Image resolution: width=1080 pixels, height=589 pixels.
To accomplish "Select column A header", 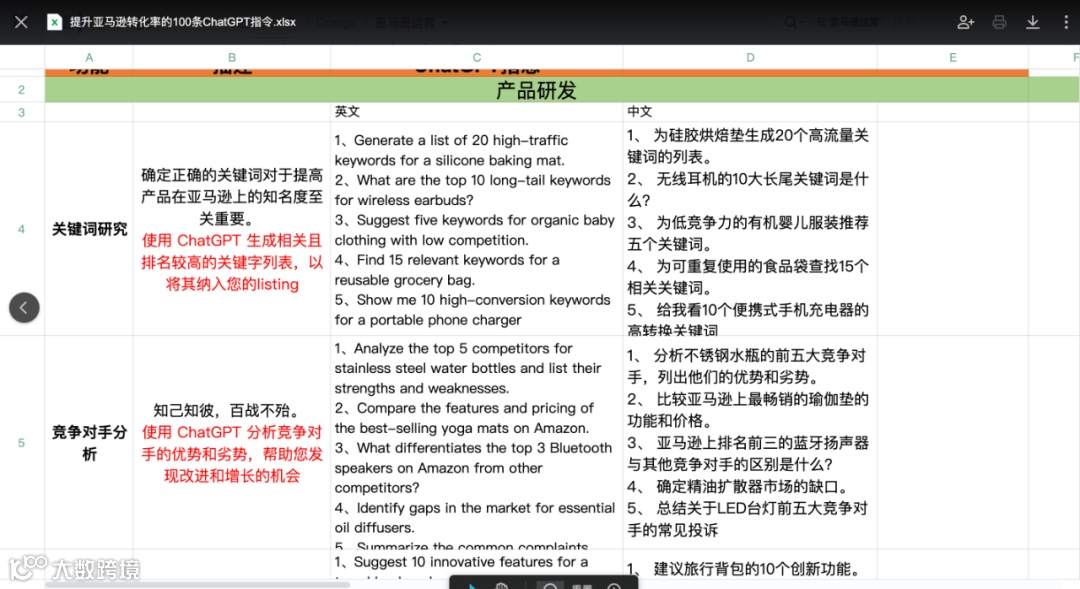I will [89, 58].
